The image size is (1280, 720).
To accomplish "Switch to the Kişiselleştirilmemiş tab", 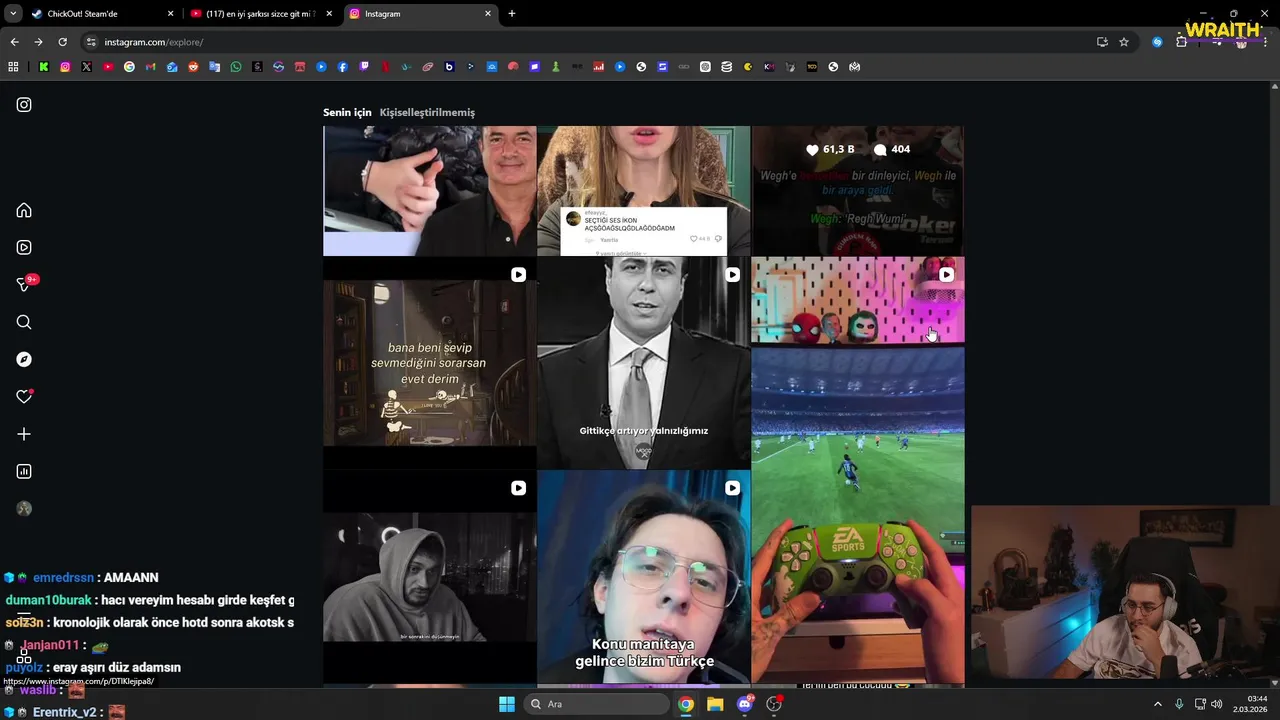I will [x=427, y=112].
